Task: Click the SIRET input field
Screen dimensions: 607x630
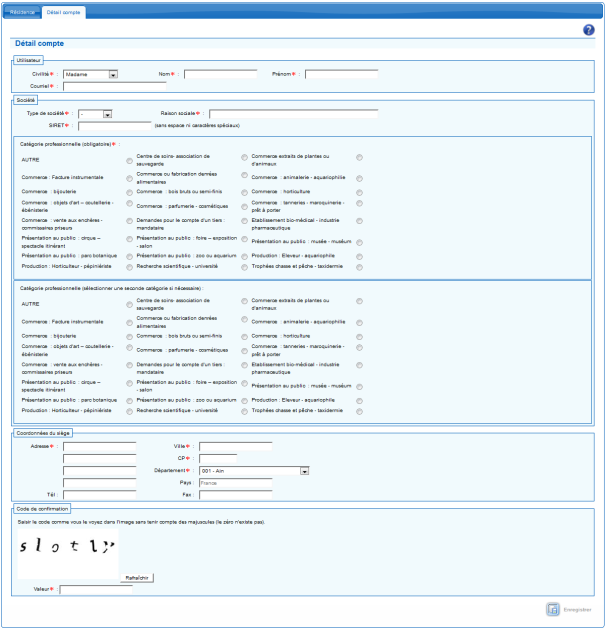Action: [114, 126]
